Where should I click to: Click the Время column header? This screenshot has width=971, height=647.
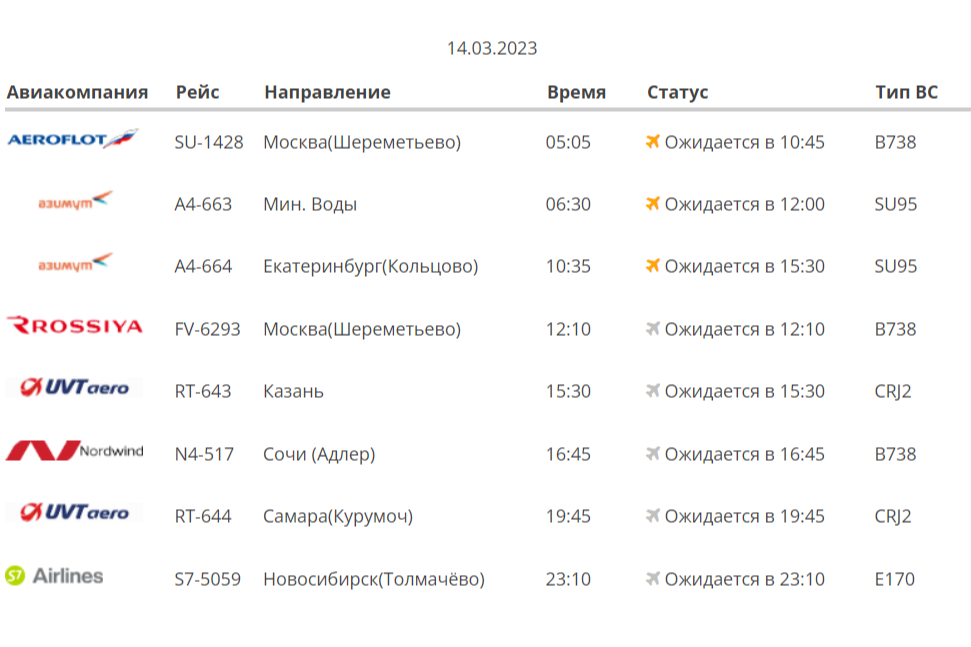(577, 92)
